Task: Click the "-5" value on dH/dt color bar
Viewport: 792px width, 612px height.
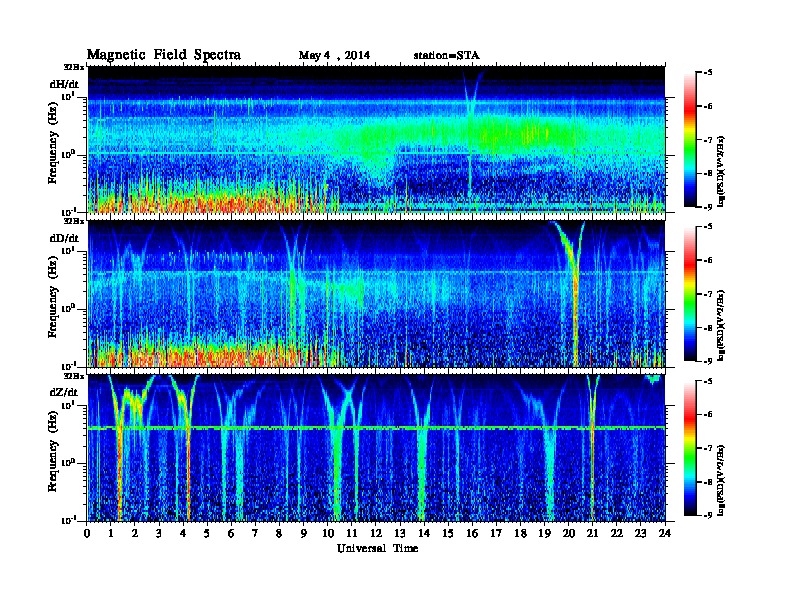Action: 708,73
